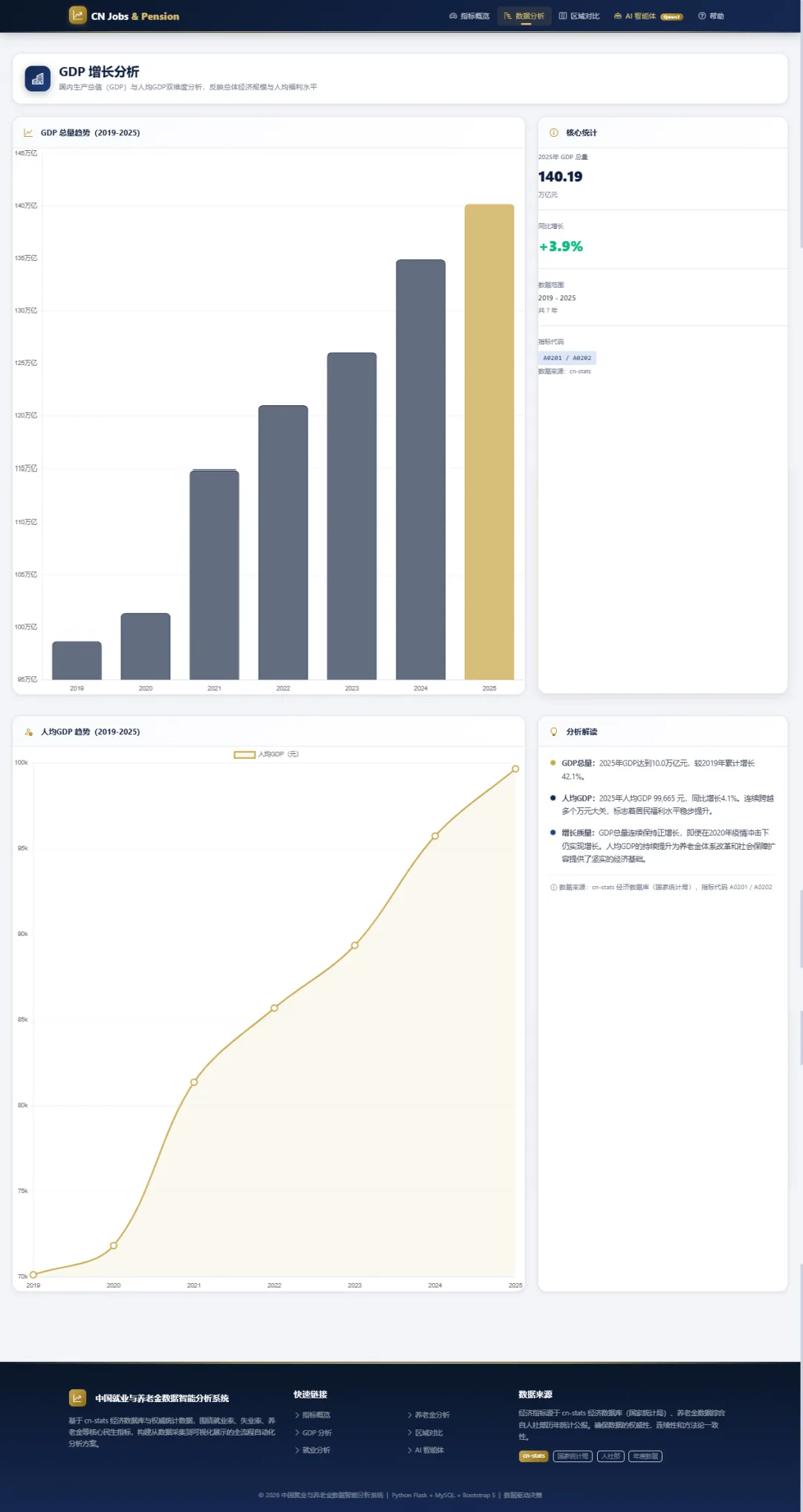Toggle the 人均GDP (元) legend item
Screen dimensions: 803x1512
(x=266, y=755)
